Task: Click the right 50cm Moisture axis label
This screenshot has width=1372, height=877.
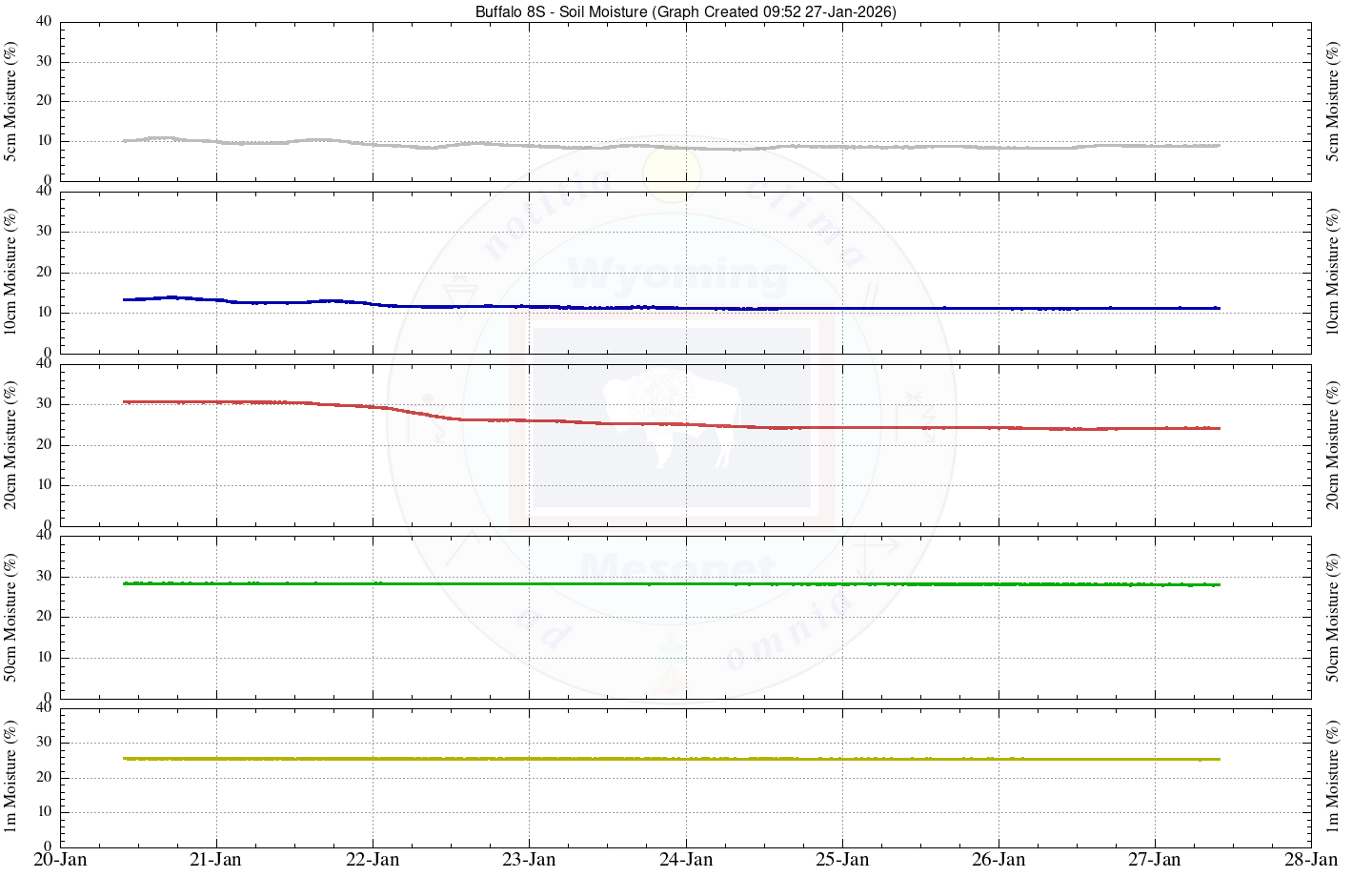Action: click(x=1333, y=617)
